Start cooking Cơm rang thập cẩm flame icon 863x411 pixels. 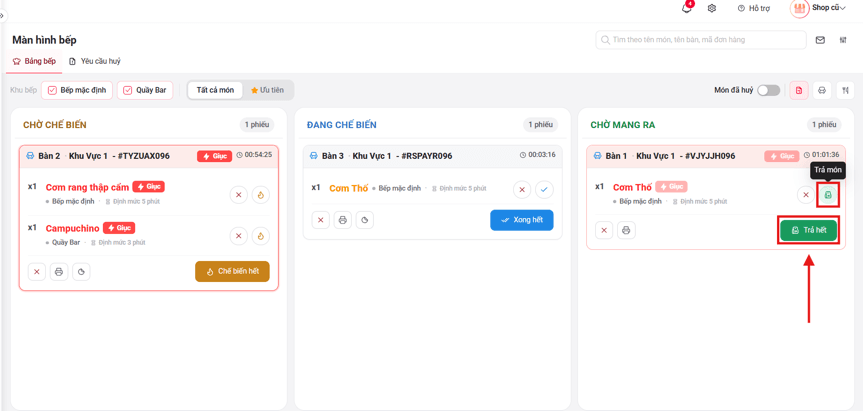coord(261,195)
